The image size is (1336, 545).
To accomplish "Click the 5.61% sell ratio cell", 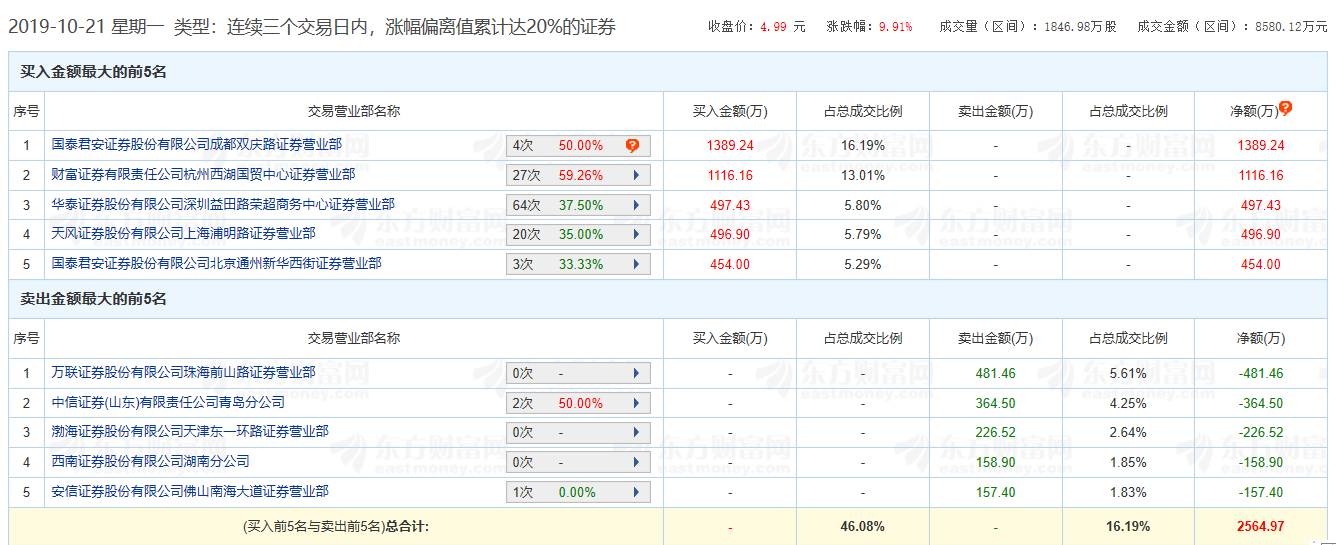I will [x=1128, y=373].
